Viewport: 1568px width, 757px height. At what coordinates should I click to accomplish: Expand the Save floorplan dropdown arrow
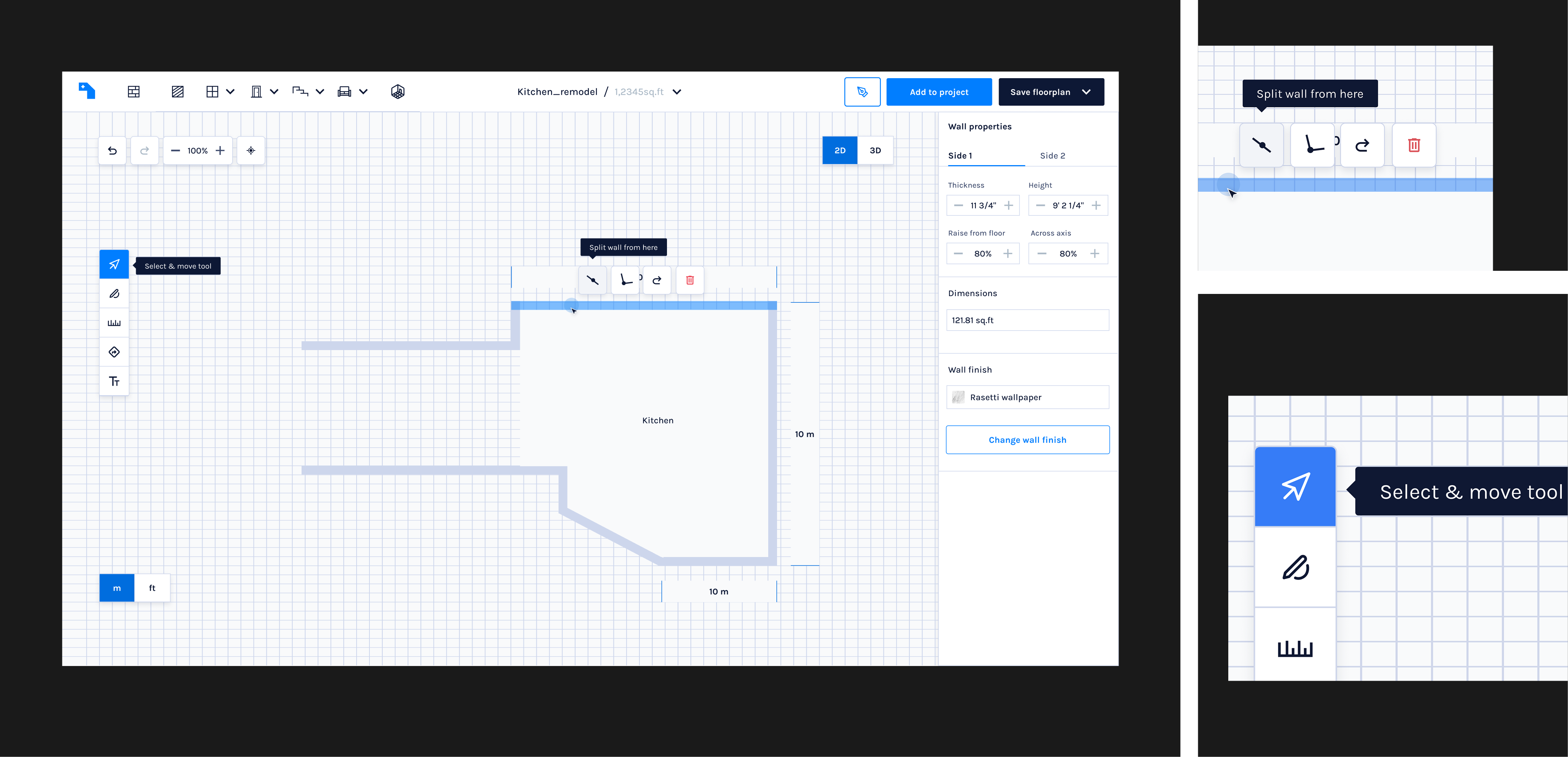coord(1087,92)
